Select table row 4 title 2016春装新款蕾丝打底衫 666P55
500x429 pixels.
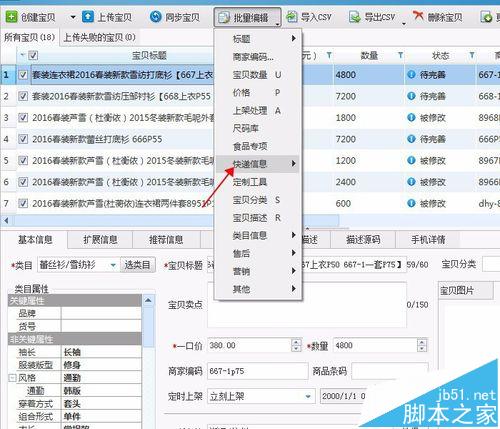97,139
